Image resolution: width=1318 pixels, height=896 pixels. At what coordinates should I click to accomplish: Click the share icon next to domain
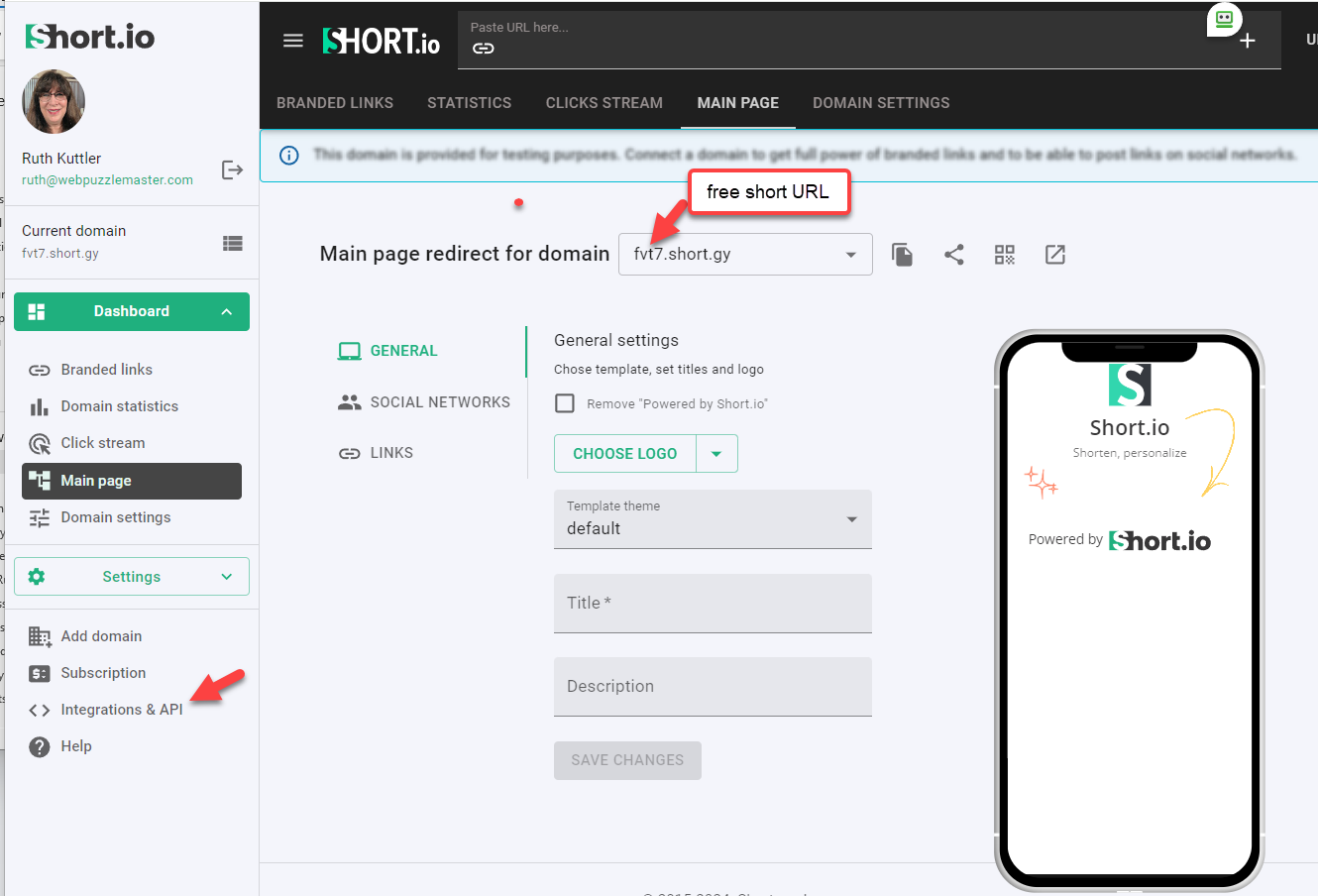(x=953, y=255)
